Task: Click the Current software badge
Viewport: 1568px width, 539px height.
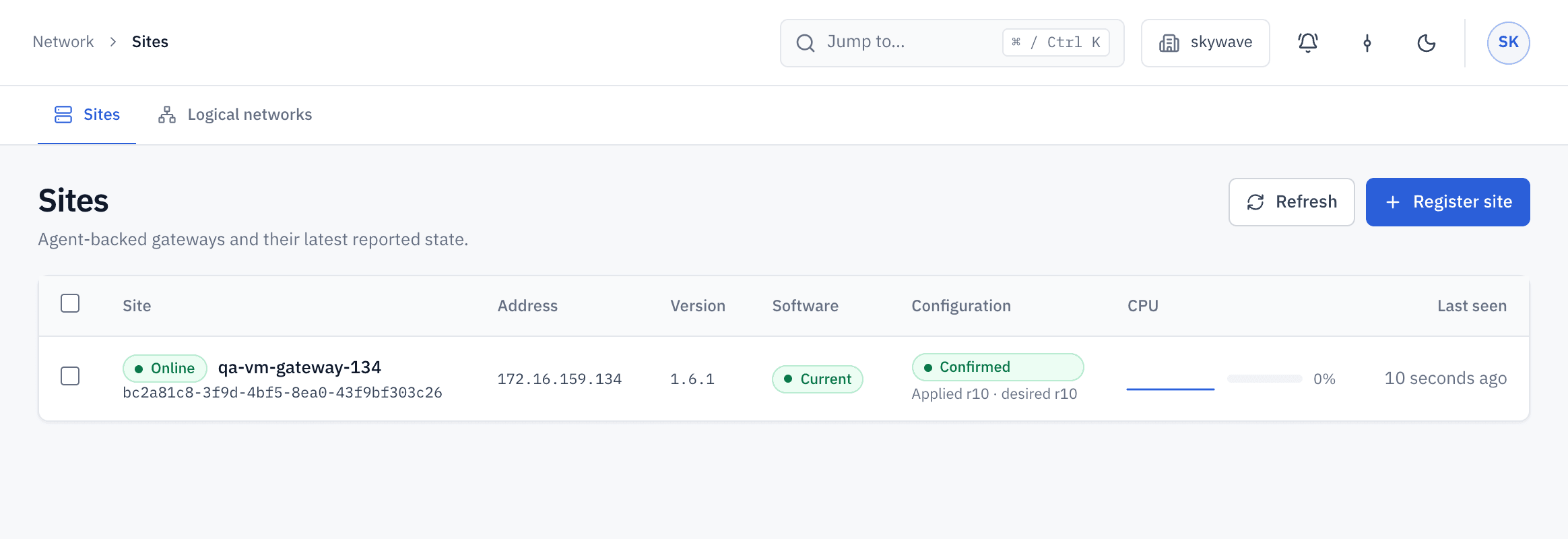Action: click(x=818, y=379)
